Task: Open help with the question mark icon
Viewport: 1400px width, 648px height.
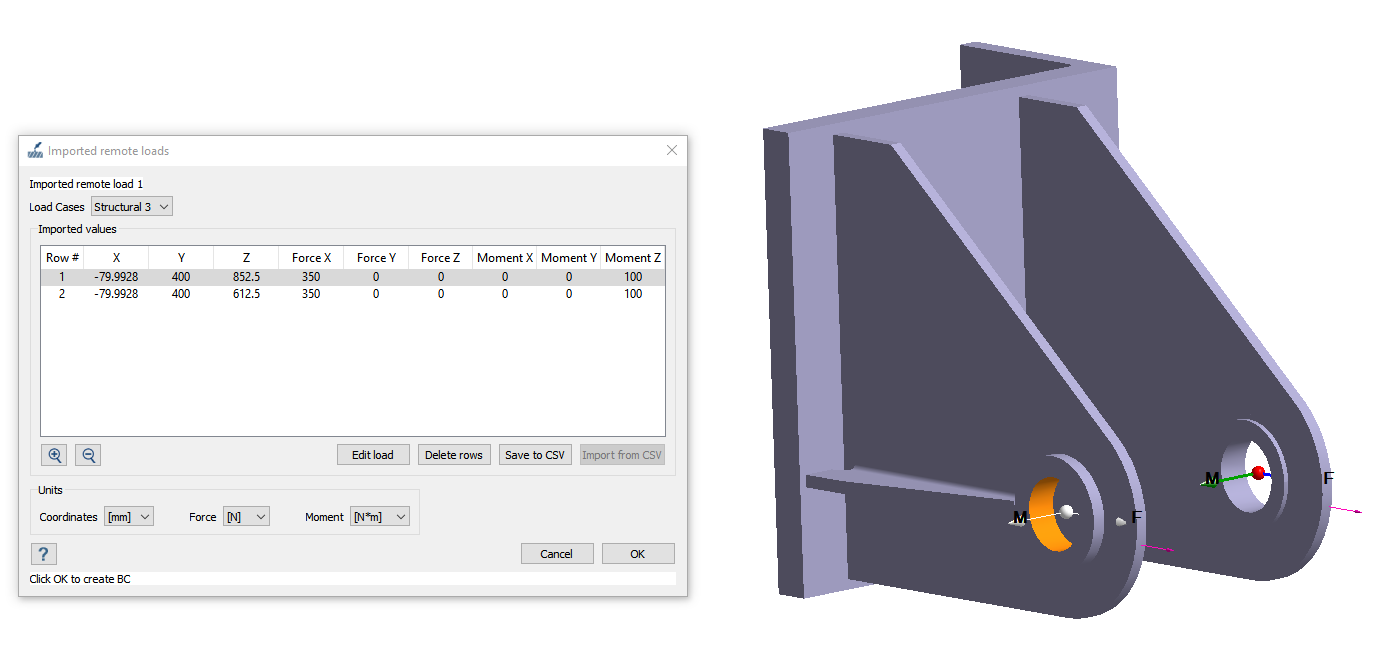Action: [43, 554]
